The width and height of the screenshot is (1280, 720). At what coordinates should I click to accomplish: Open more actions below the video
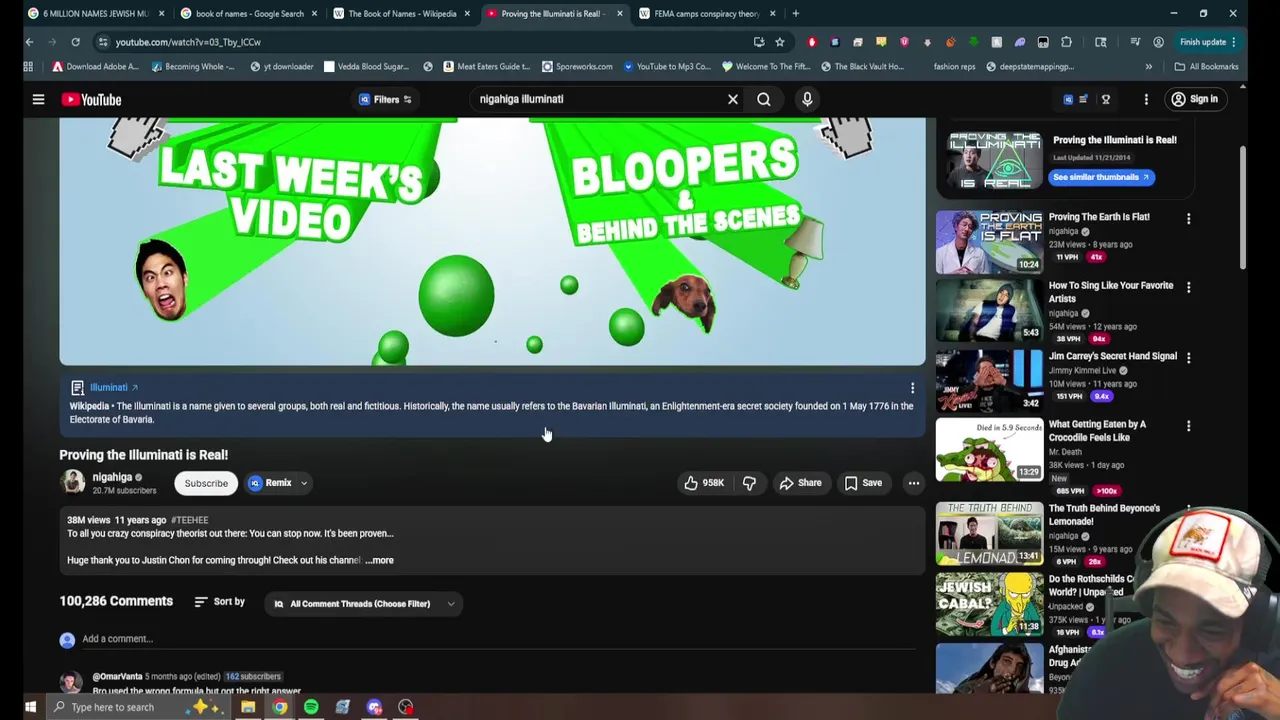coord(913,483)
